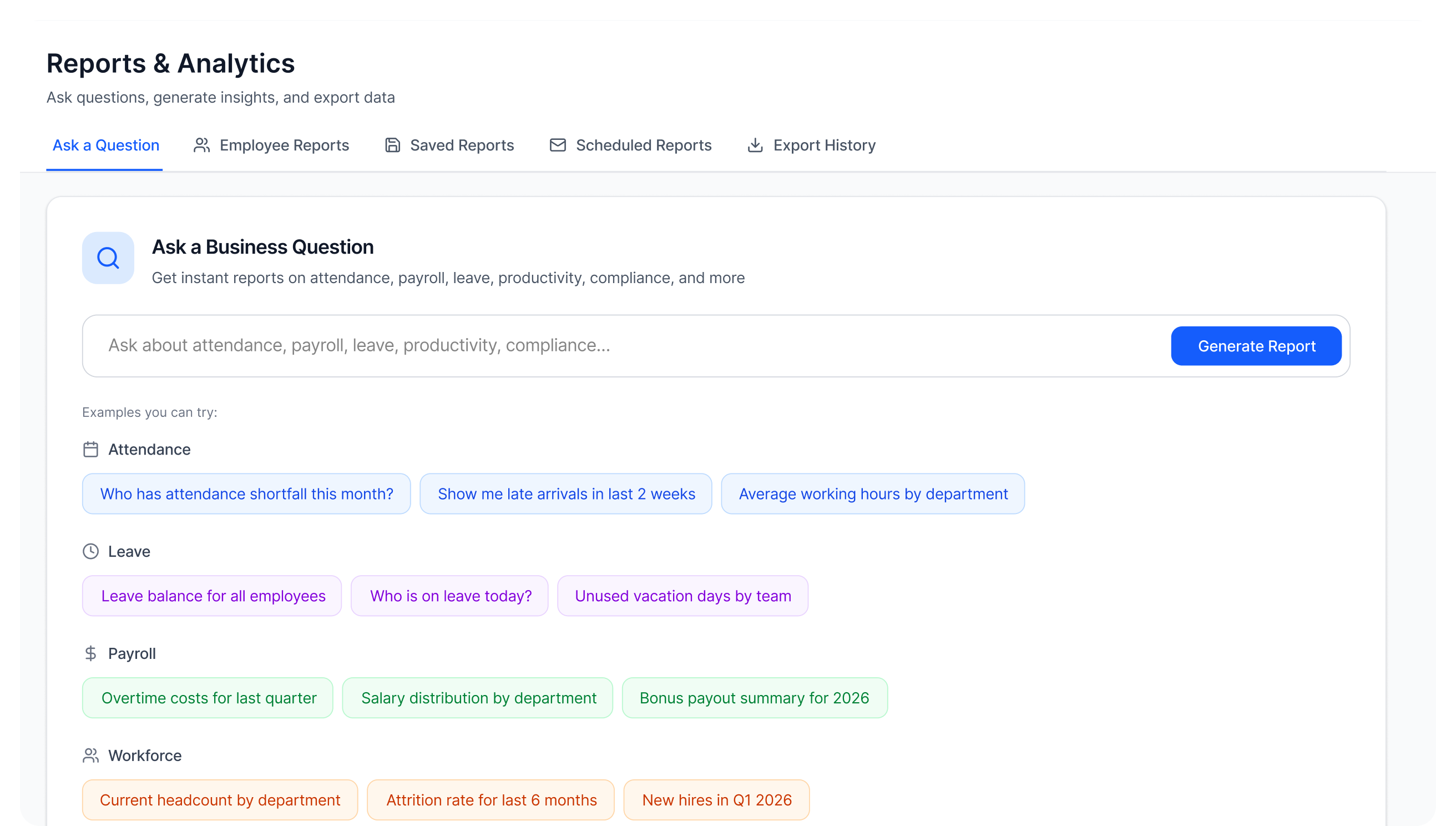This screenshot has height=826, width=1456.
Task: Focus the business question input field
Action: click(x=624, y=345)
